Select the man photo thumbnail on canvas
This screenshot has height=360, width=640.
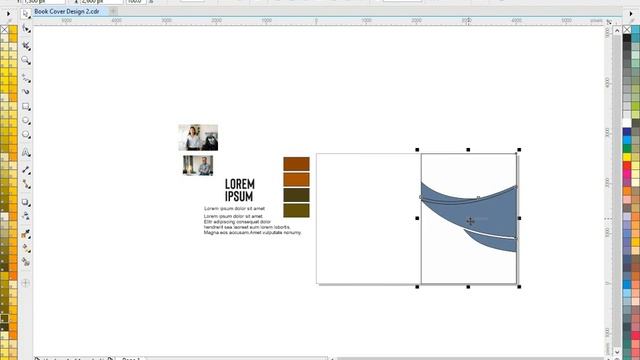pyautogui.click(x=198, y=165)
